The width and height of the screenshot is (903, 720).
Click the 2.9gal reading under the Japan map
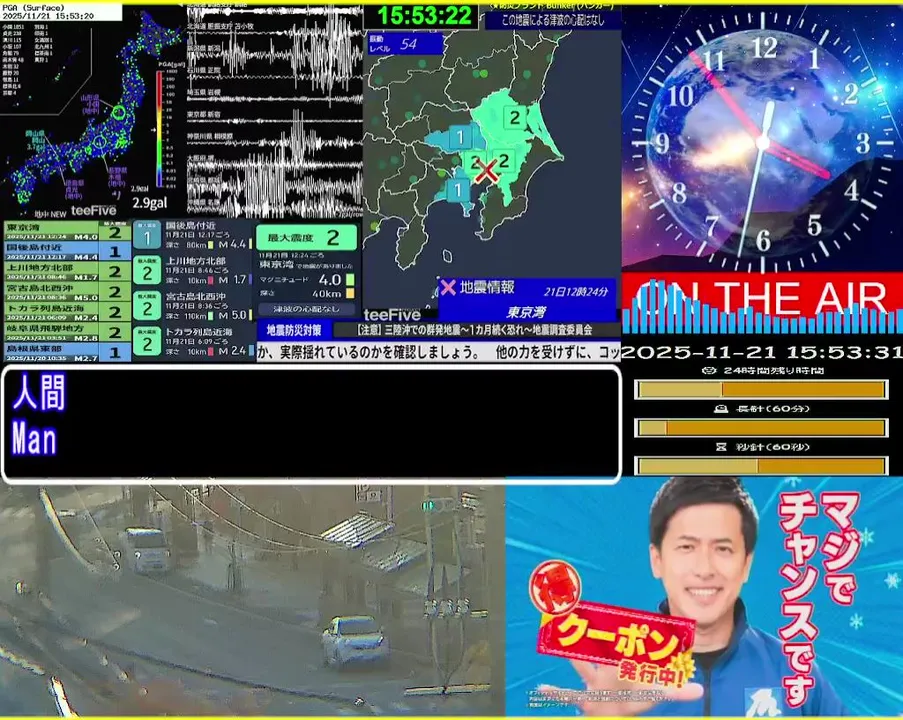(150, 202)
